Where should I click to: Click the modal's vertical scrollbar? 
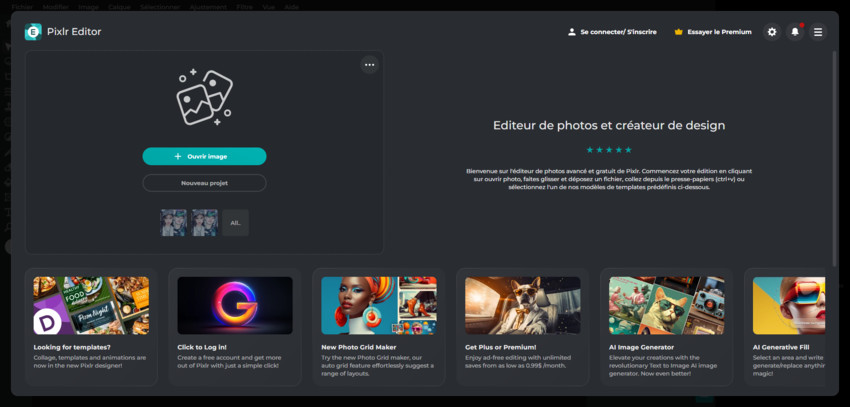pyautogui.click(x=835, y=159)
